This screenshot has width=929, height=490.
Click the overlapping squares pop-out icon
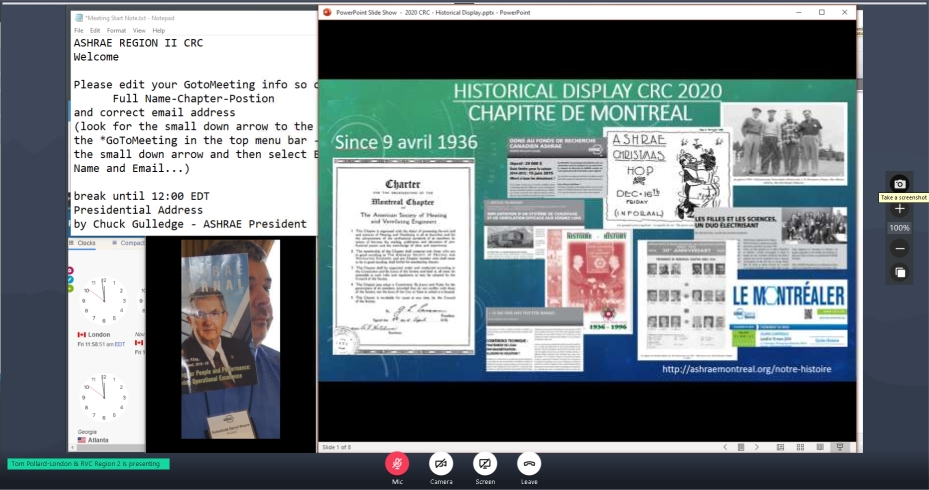click(x=899, y=273)
